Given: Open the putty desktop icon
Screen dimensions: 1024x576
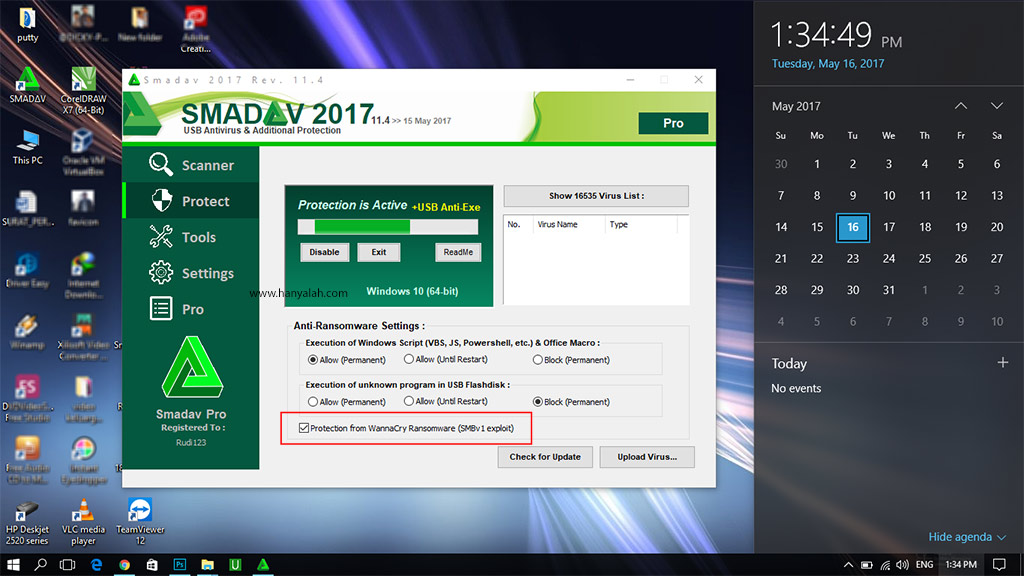Looking at the screenshot, I should click(x=27, y=25).
